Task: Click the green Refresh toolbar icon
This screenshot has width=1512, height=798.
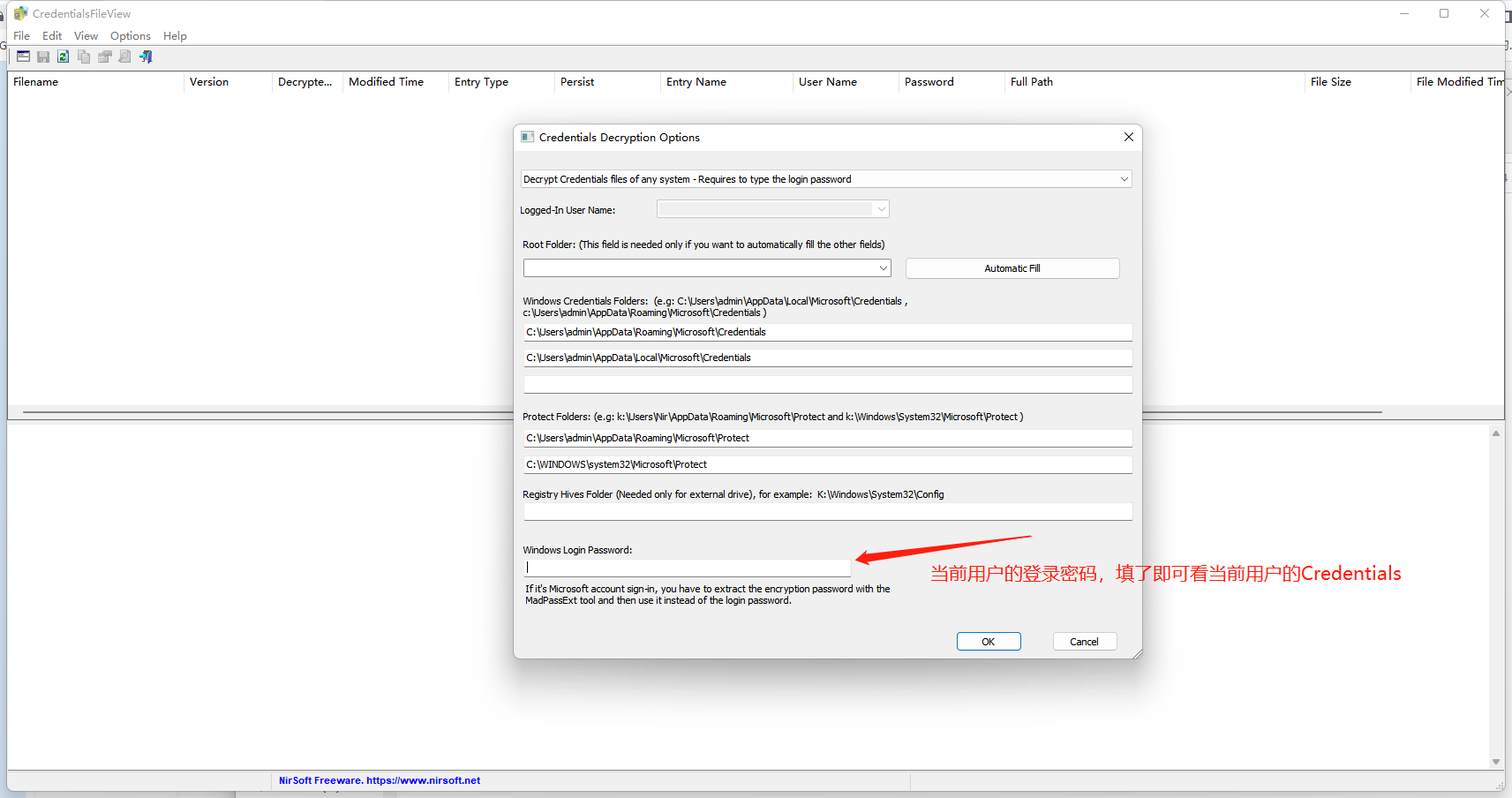Action: coord(64,56)
